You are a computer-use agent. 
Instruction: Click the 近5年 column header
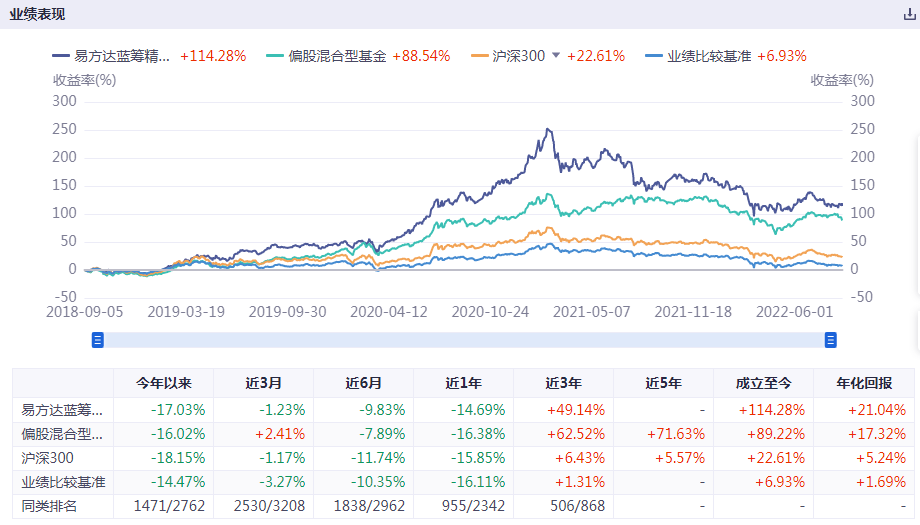(x=663, y=383)
